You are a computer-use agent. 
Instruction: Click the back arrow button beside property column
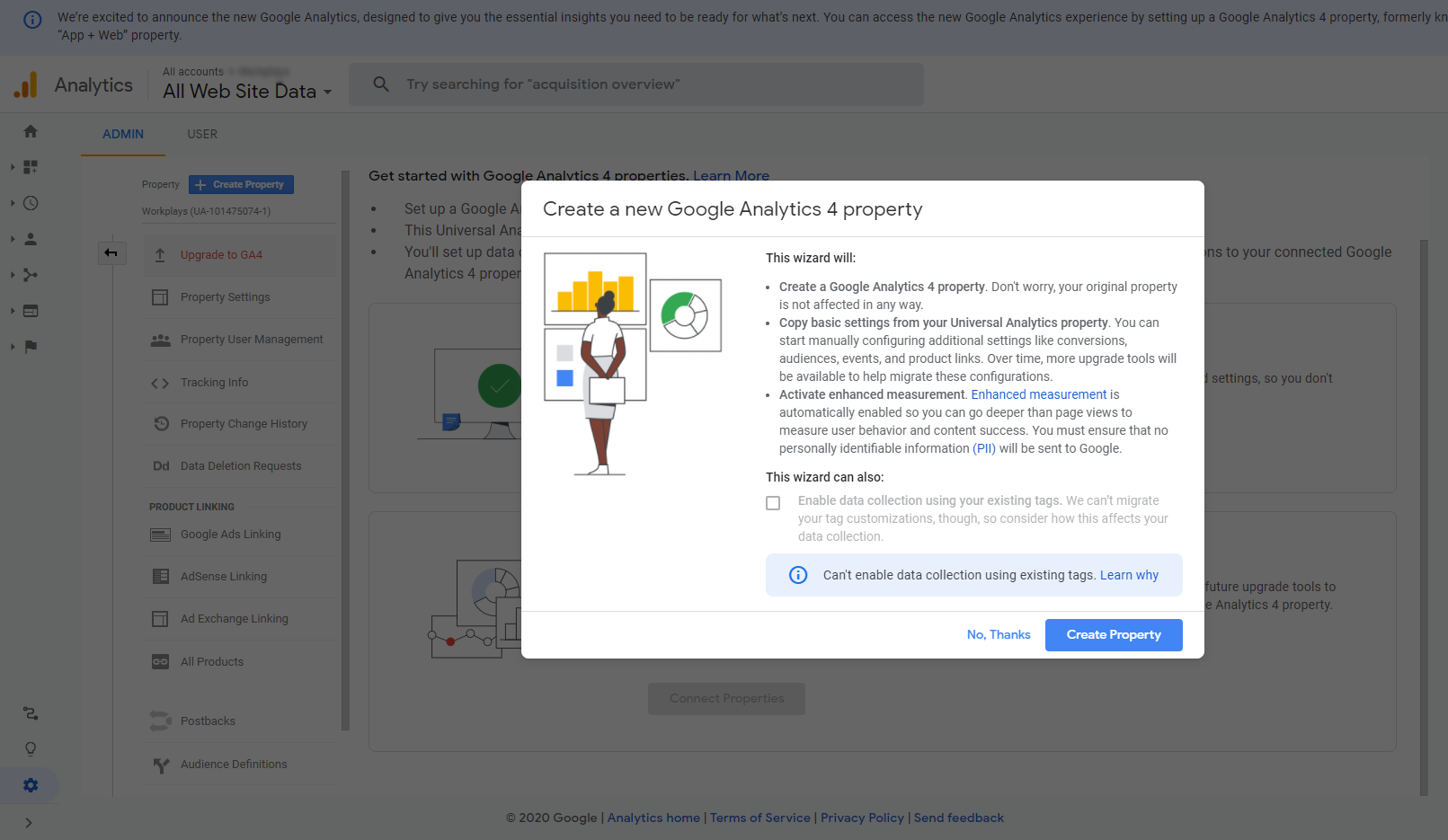click(111, 253)
